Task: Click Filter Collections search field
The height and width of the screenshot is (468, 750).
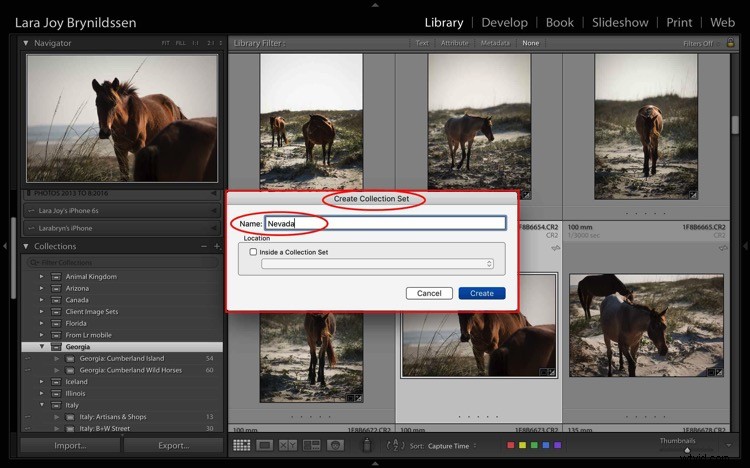Action: point(122,262)
